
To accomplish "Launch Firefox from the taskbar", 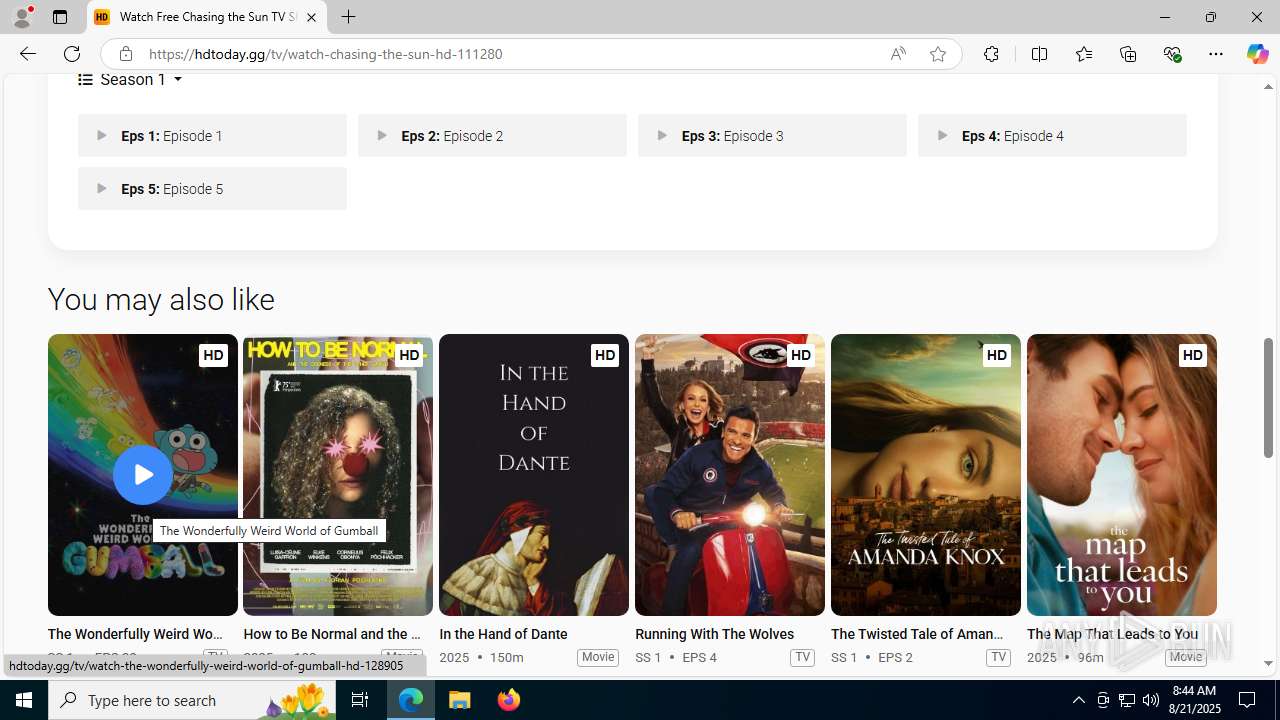I will [508, 700].
